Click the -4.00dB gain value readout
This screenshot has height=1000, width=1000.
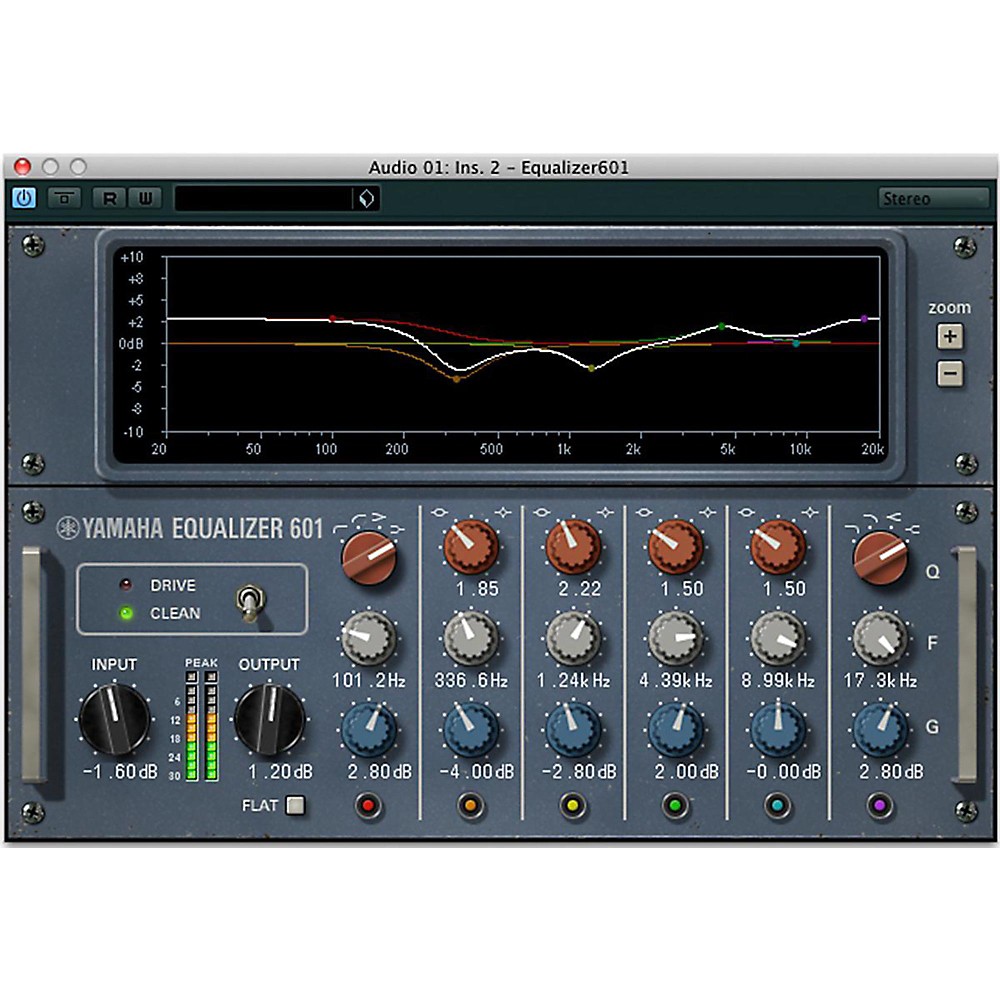[477, 772]
